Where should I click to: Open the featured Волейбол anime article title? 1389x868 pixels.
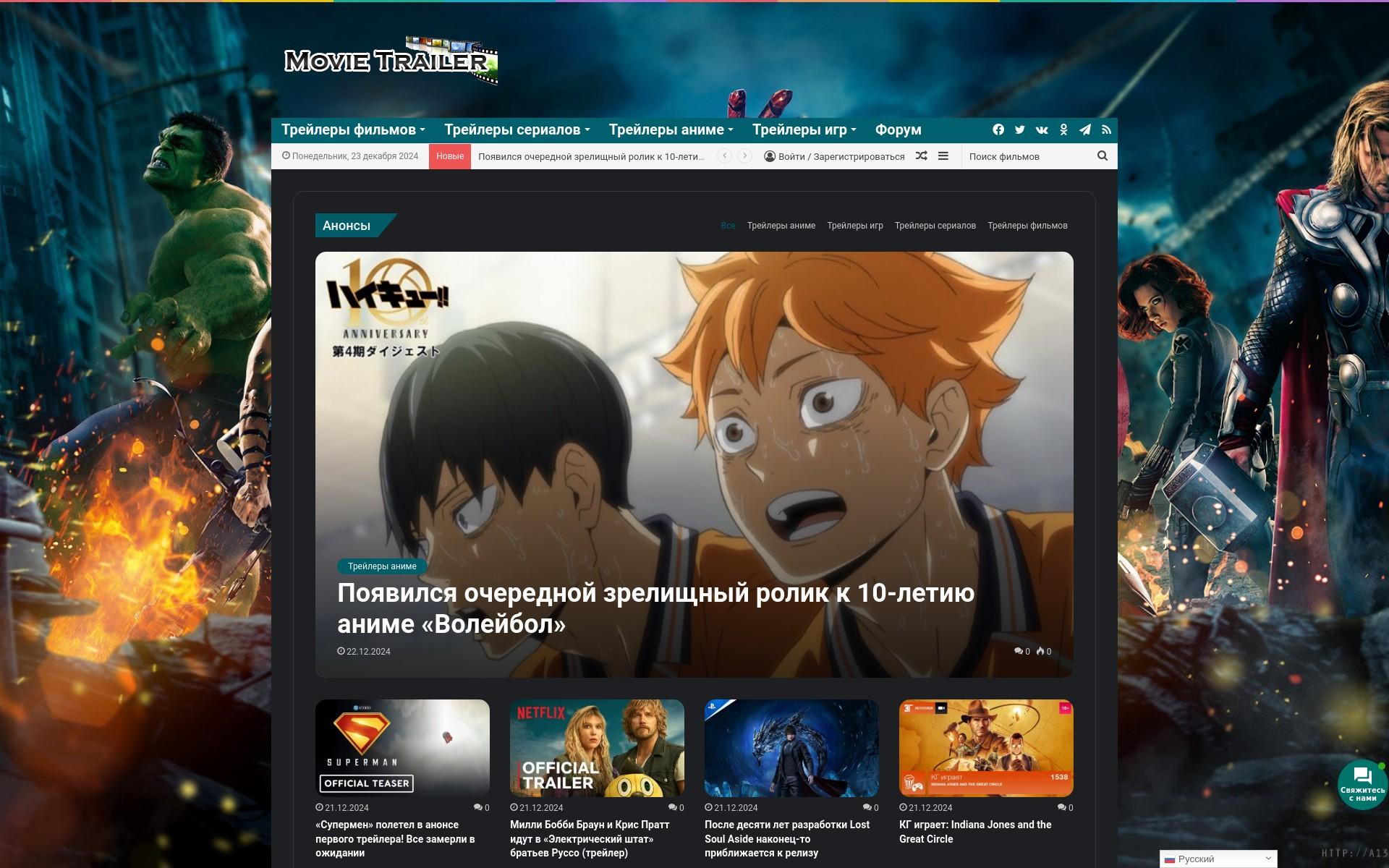655,608
